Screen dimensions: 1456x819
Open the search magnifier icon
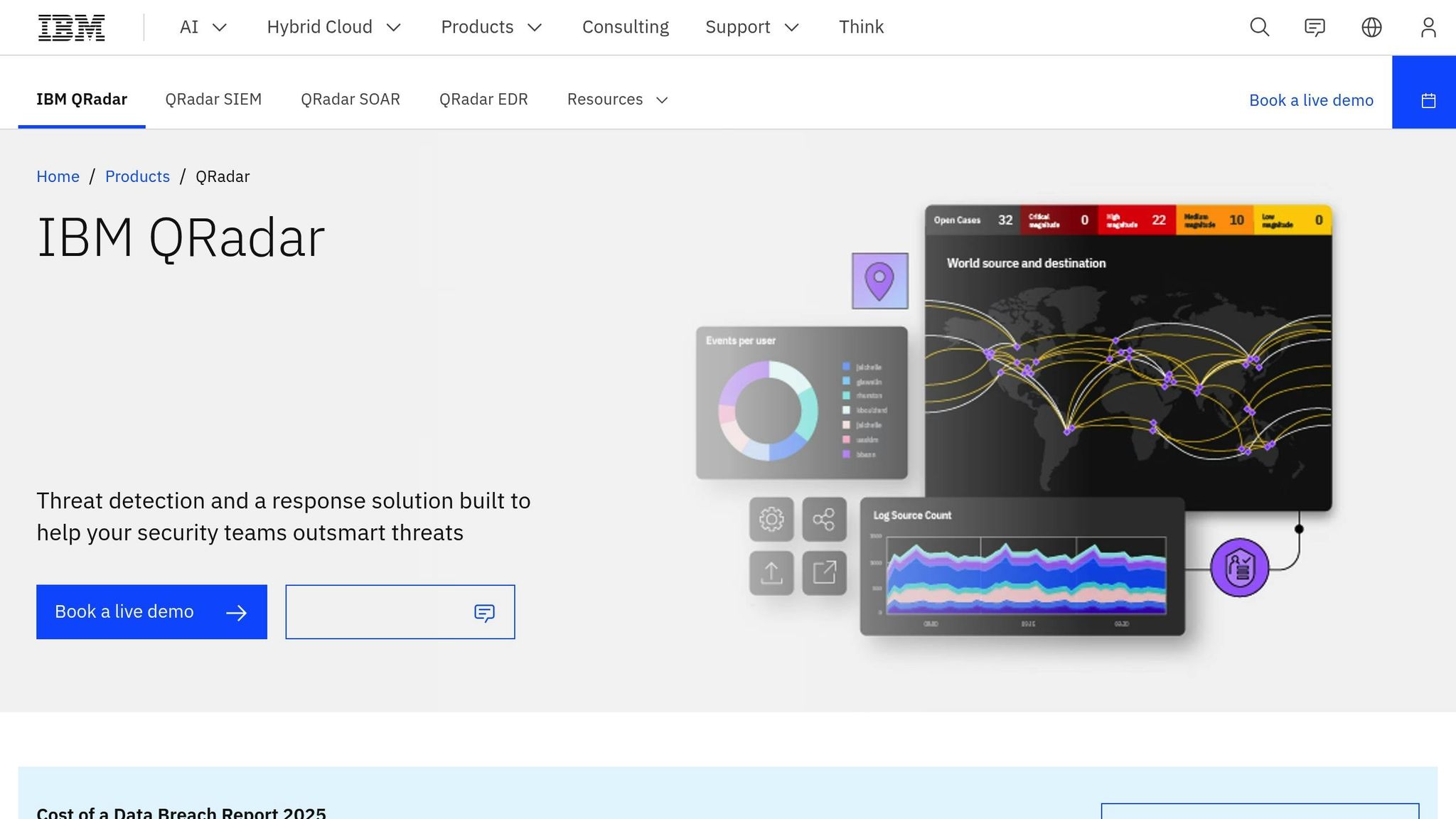click(x=1259, y=27)
